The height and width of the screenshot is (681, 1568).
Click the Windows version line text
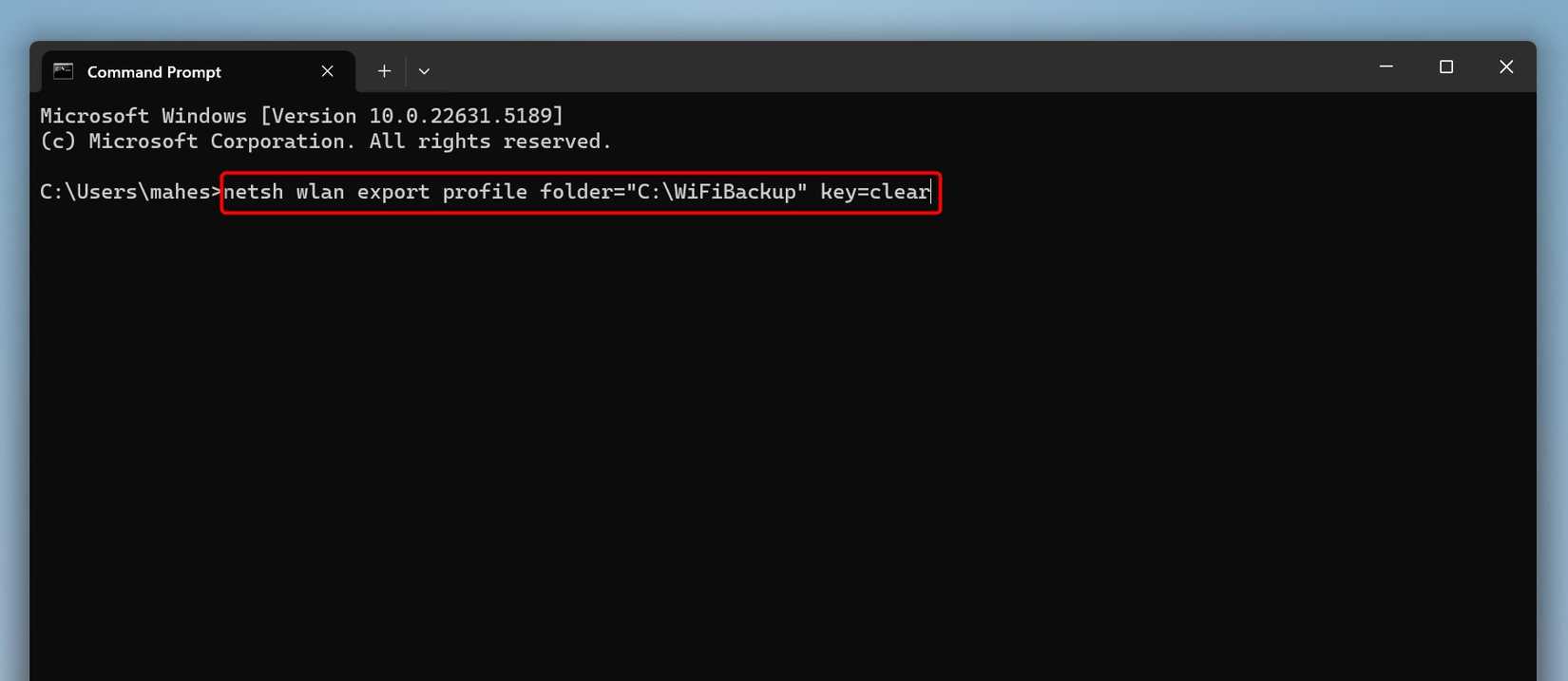tap(300, 115)
